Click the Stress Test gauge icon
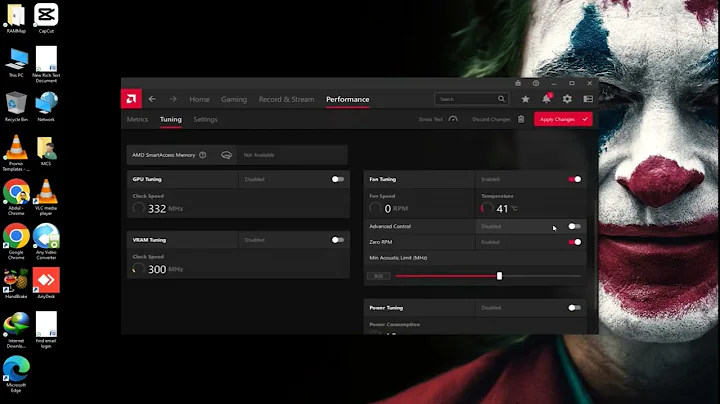This screenshot has height=404, width=720. click(453, 119)
